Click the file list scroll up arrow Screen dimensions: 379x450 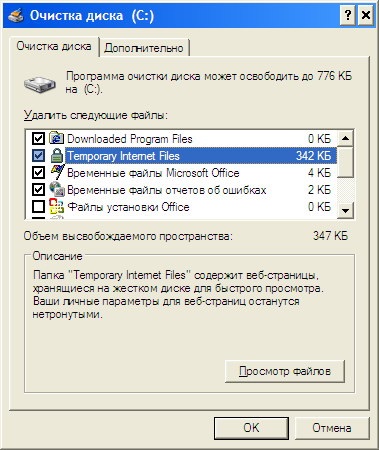[x=345, y=138]
